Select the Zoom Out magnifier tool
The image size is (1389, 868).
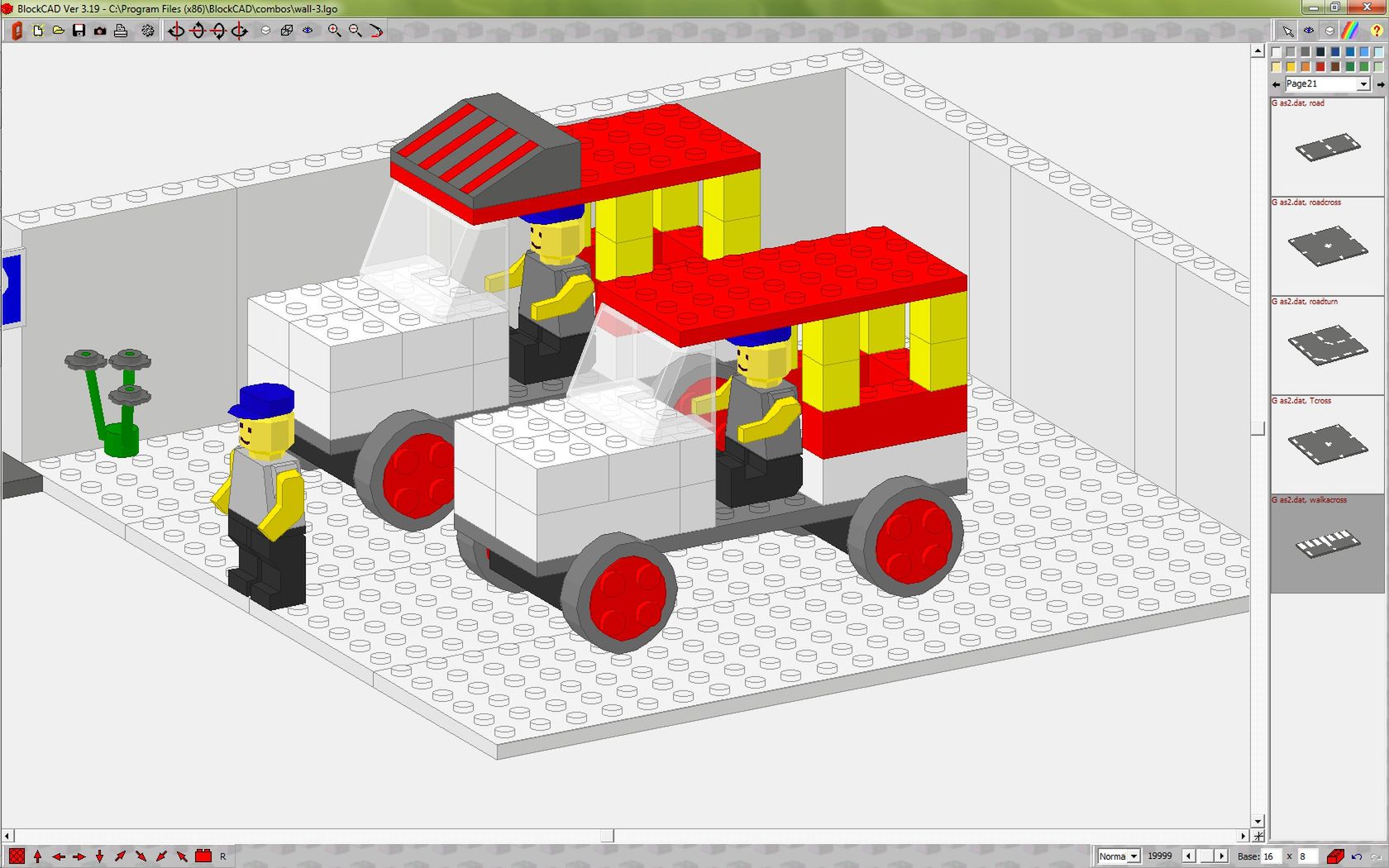click(x=355, y=31)
